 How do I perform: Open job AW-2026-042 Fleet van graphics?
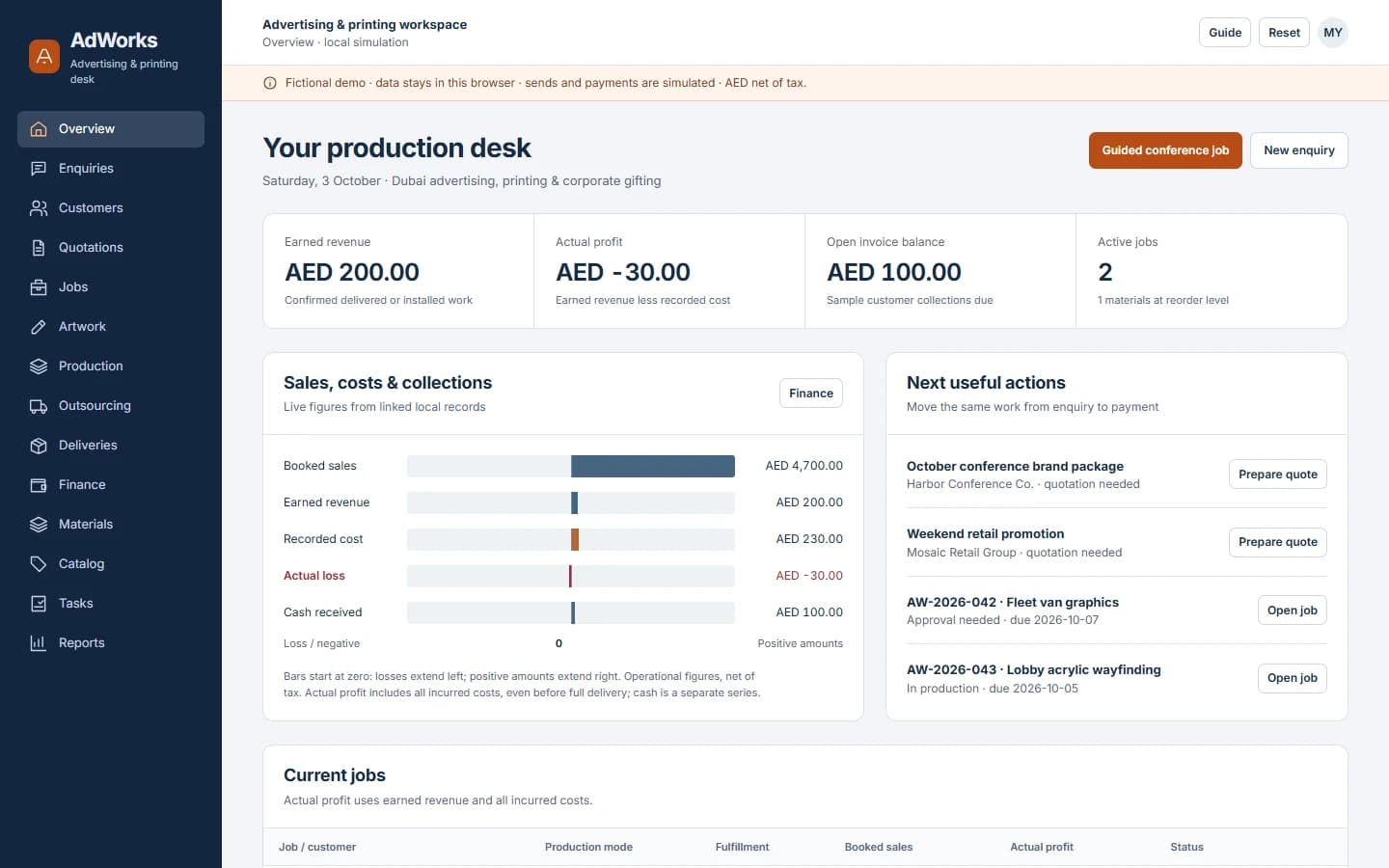pyautogui.click(x=1293, y=610)
